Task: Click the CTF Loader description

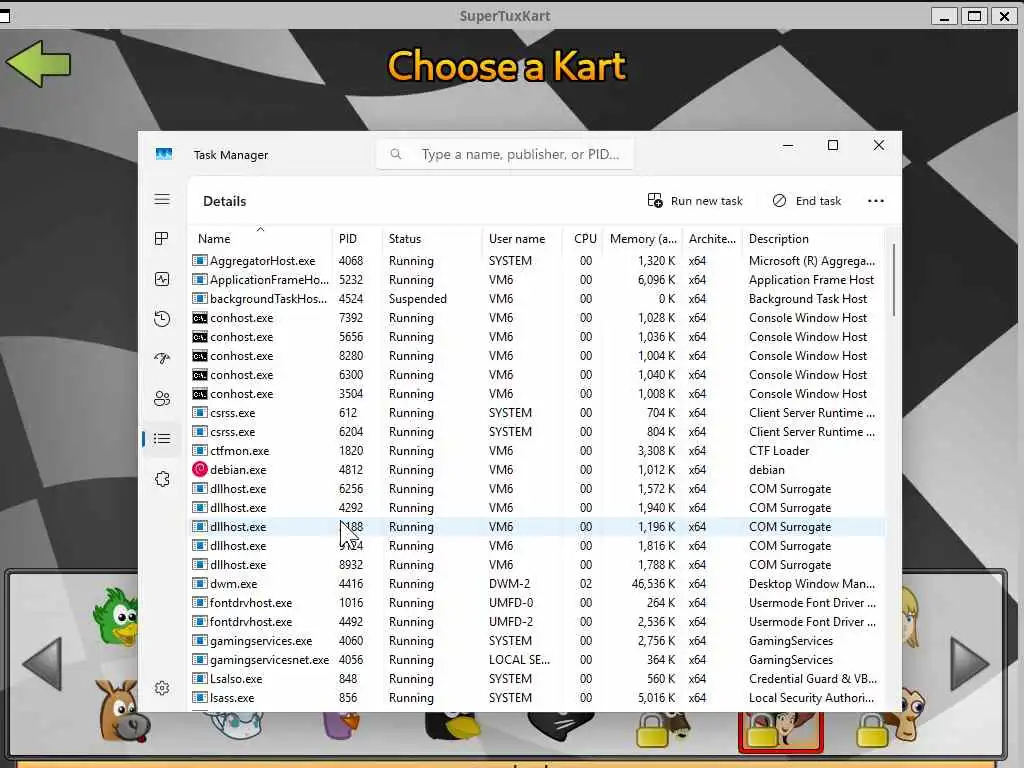Action: [x=778, y=451]
